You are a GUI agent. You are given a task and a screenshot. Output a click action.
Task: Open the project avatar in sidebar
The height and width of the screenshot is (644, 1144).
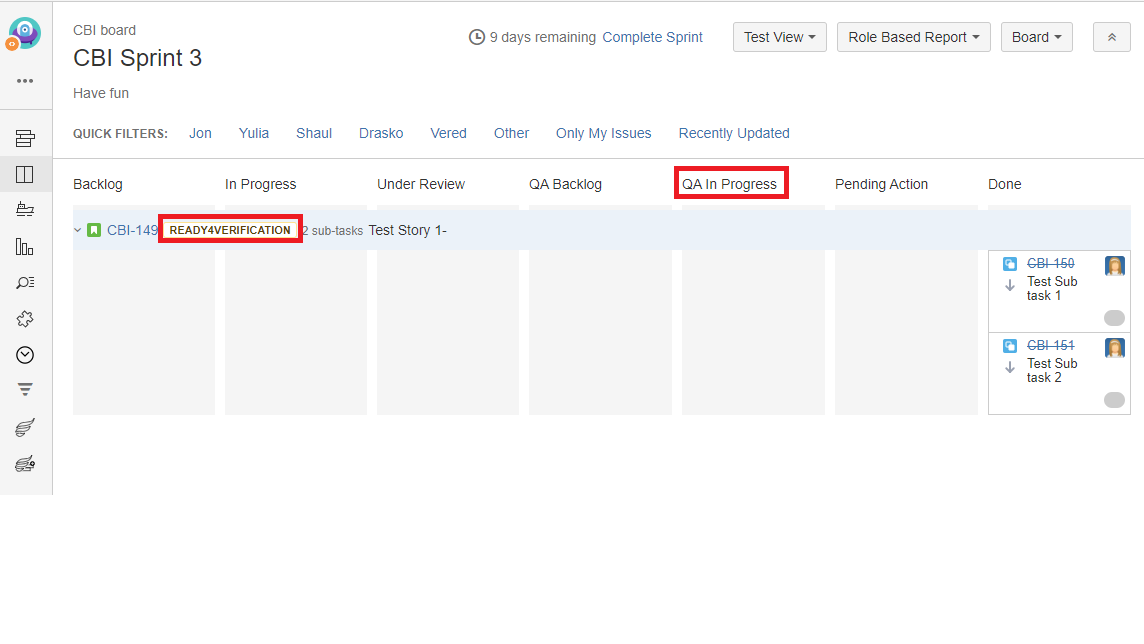[x=24, y=34]
